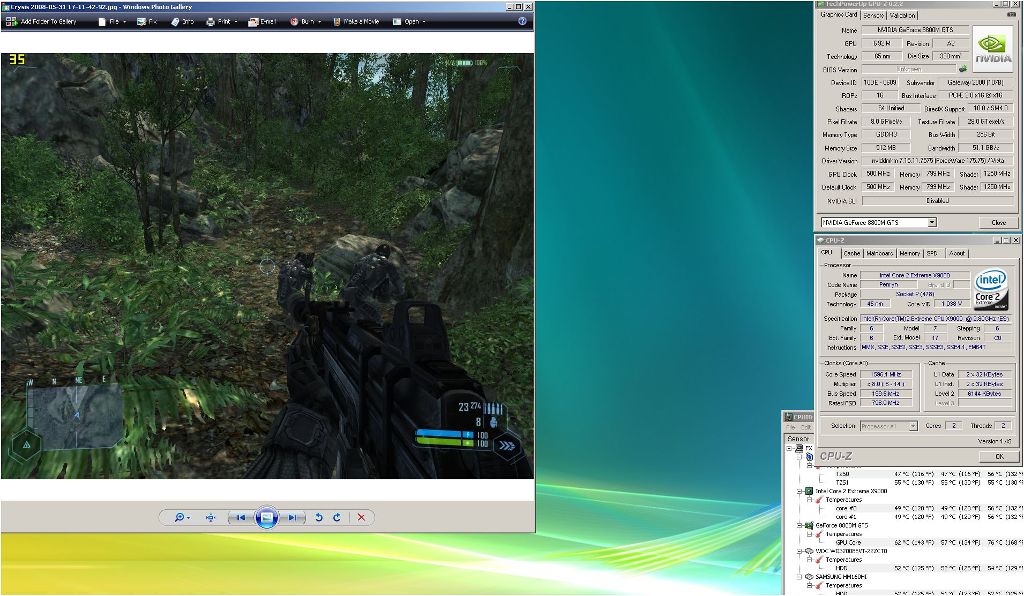Viewport: 1024px width, 596px height.
Task: Click the blue Help icon in Photo Gallery
Action: point(522,21)
